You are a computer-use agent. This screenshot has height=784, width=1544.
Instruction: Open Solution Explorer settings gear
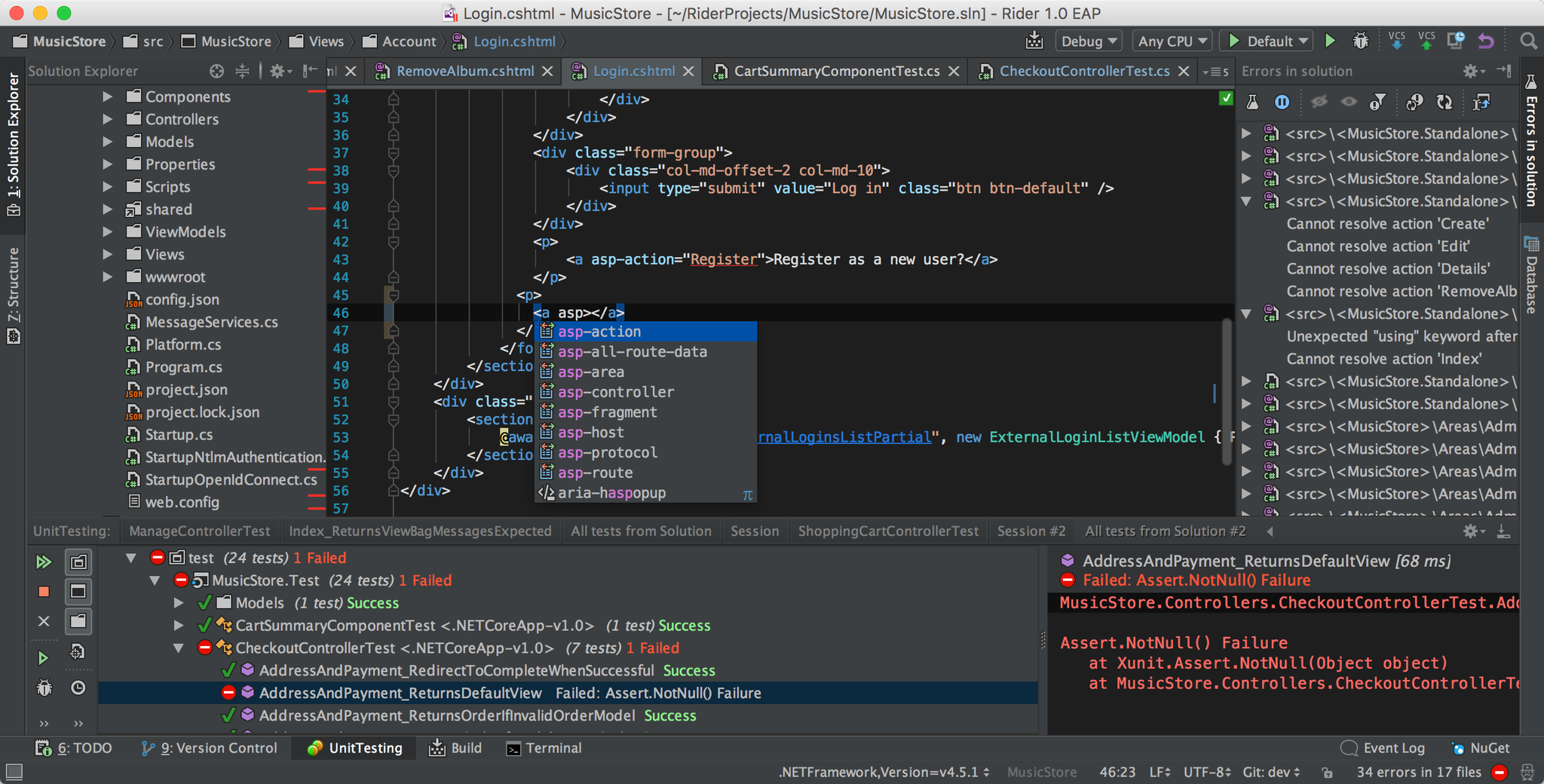point(277,71)
